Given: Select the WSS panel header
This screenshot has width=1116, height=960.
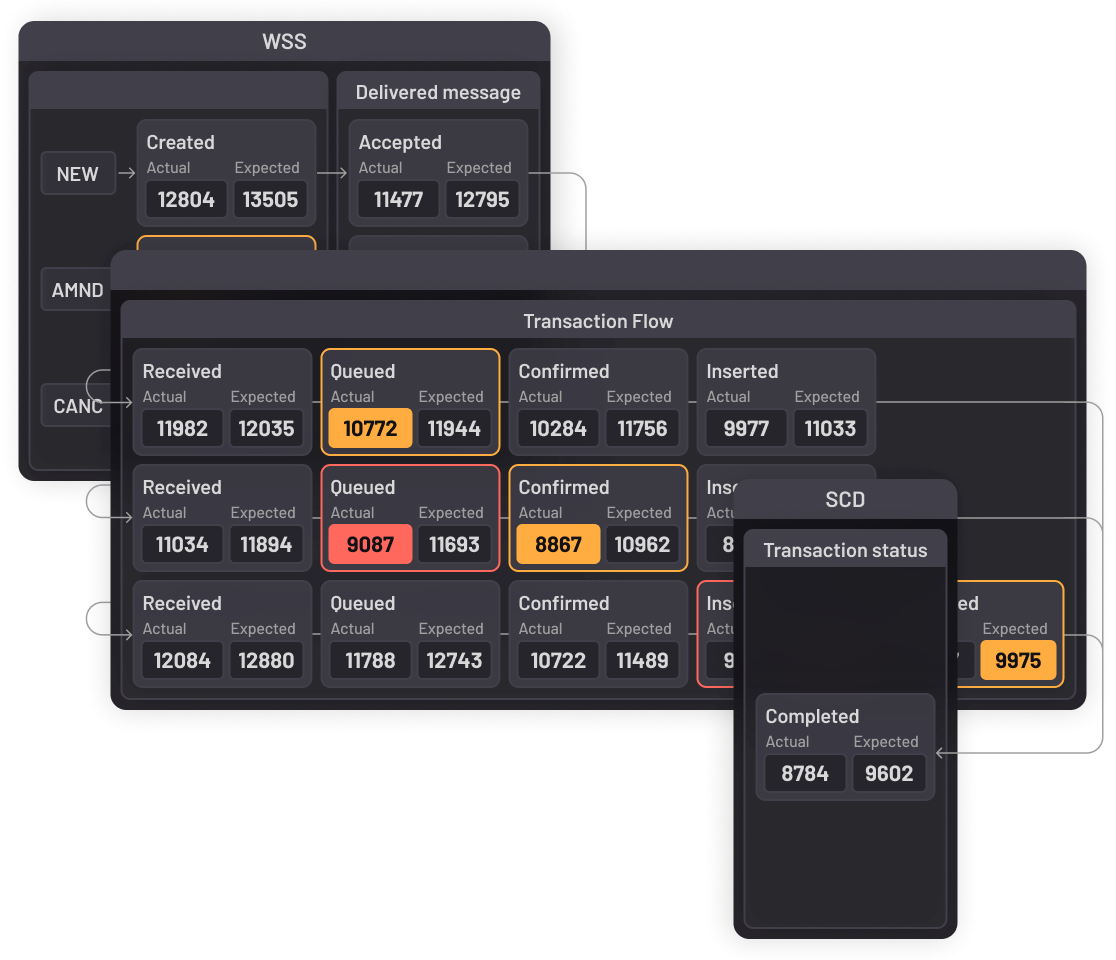Looking at the screenshot, I should (284, 42).
